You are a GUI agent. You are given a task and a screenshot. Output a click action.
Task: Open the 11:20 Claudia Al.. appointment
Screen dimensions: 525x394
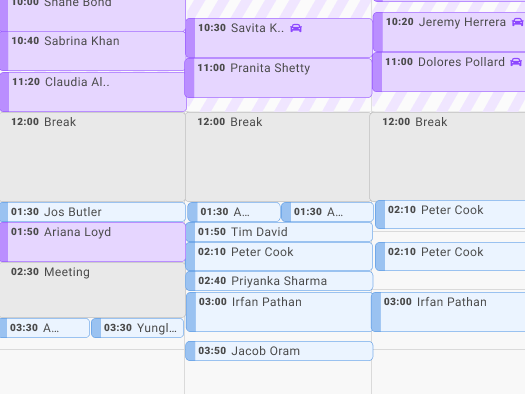(x=93, y=92)
